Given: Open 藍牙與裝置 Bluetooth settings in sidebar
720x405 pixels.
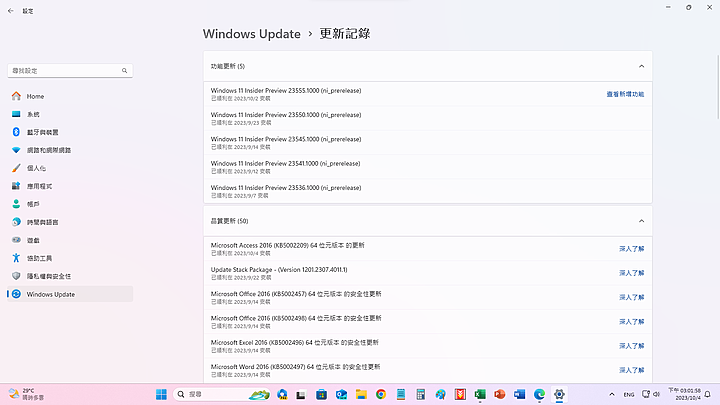Looking at the screenshot, I should click(x=70, y=132).
